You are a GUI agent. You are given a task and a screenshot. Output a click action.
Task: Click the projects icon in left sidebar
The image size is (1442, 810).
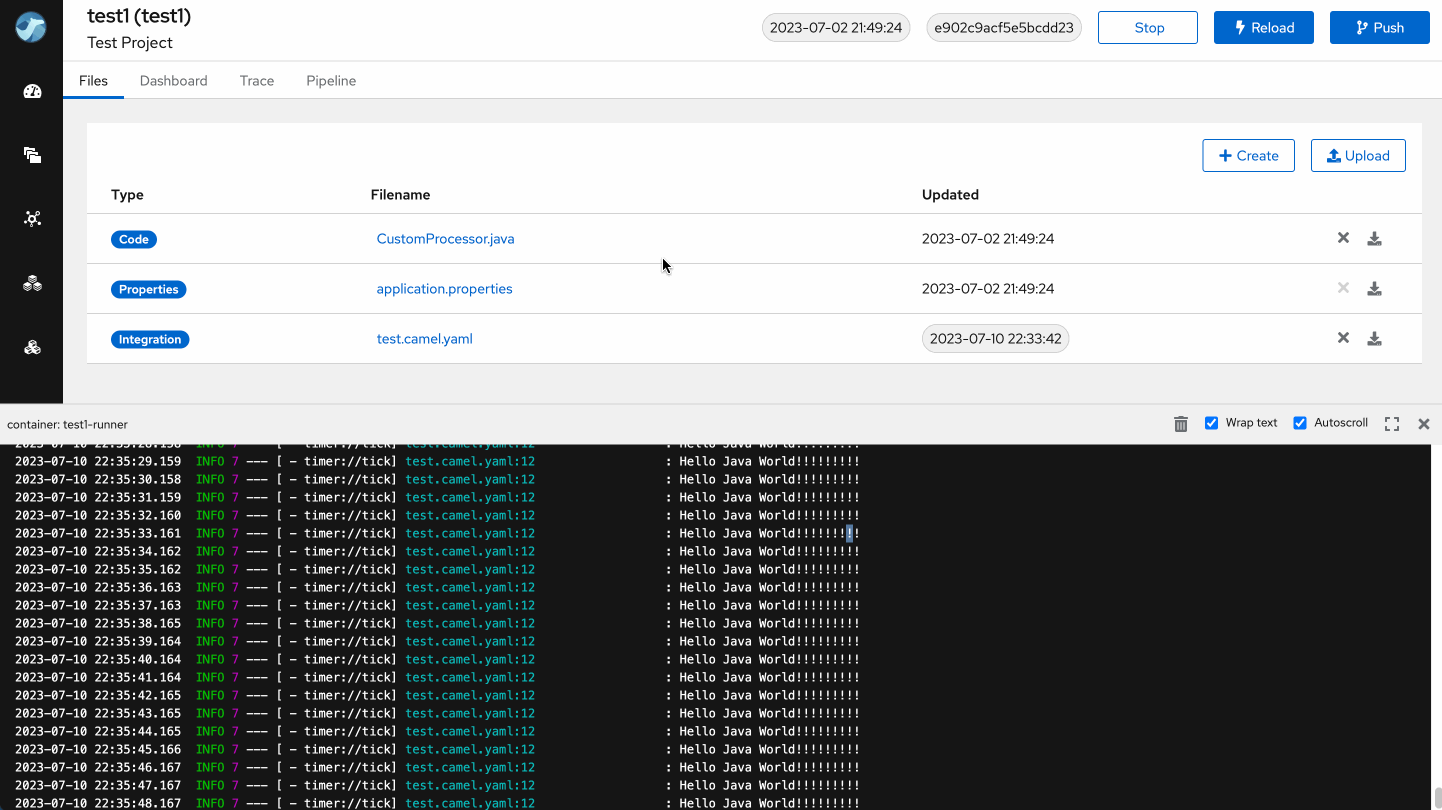point(32,155)
